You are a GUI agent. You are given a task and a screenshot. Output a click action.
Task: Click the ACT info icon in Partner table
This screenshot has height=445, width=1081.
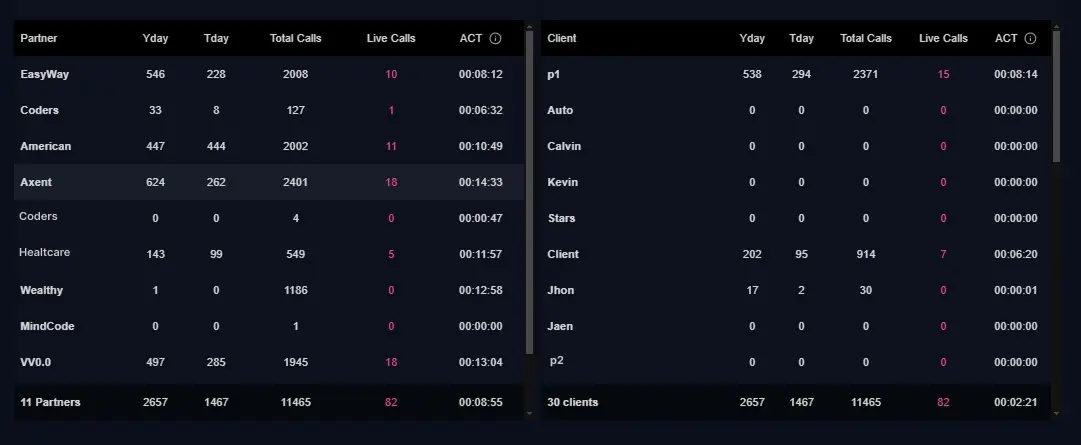[x=495, y=39]
